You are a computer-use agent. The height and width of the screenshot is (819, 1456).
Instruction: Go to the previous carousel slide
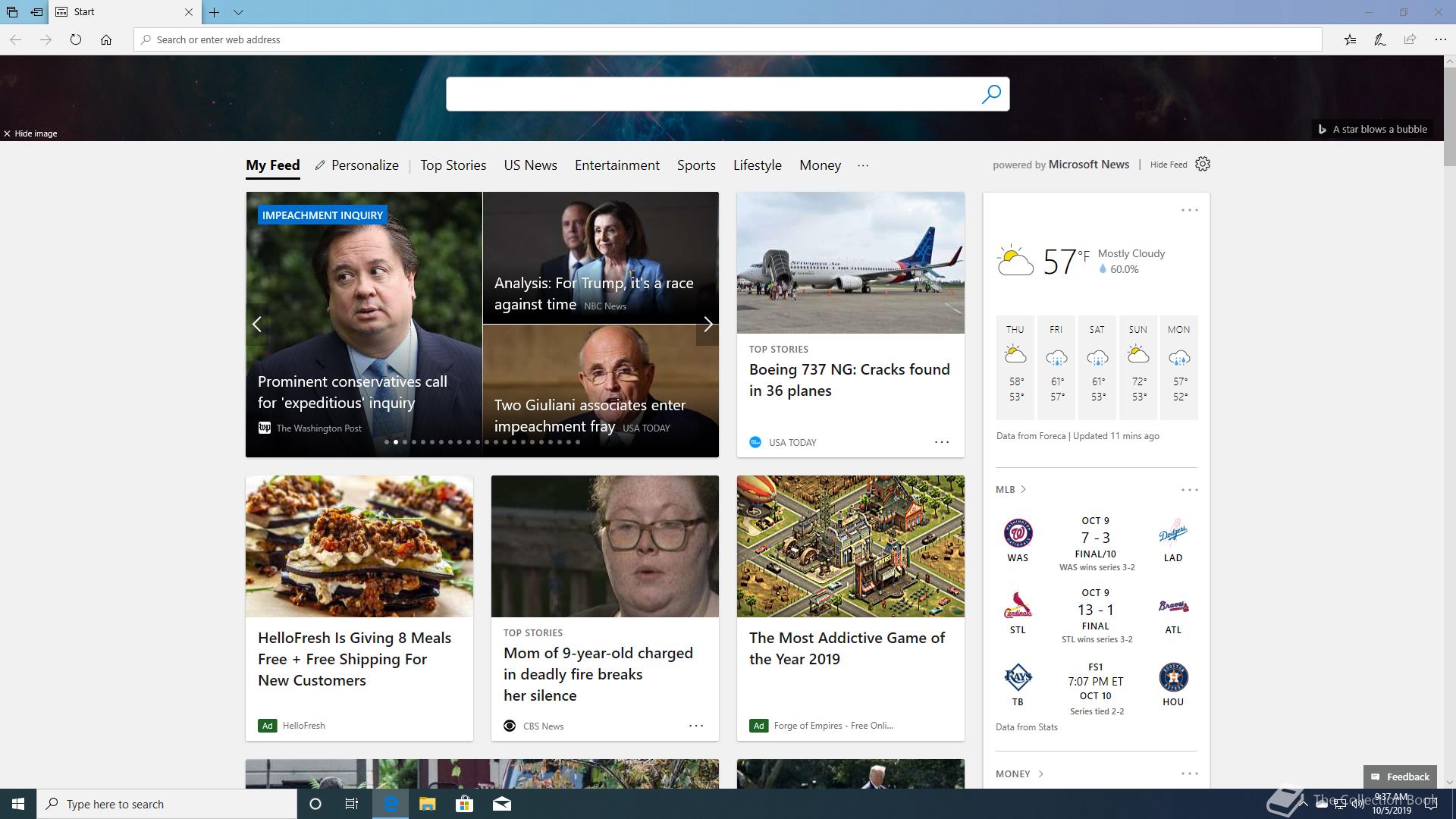[x=257, y=325]
